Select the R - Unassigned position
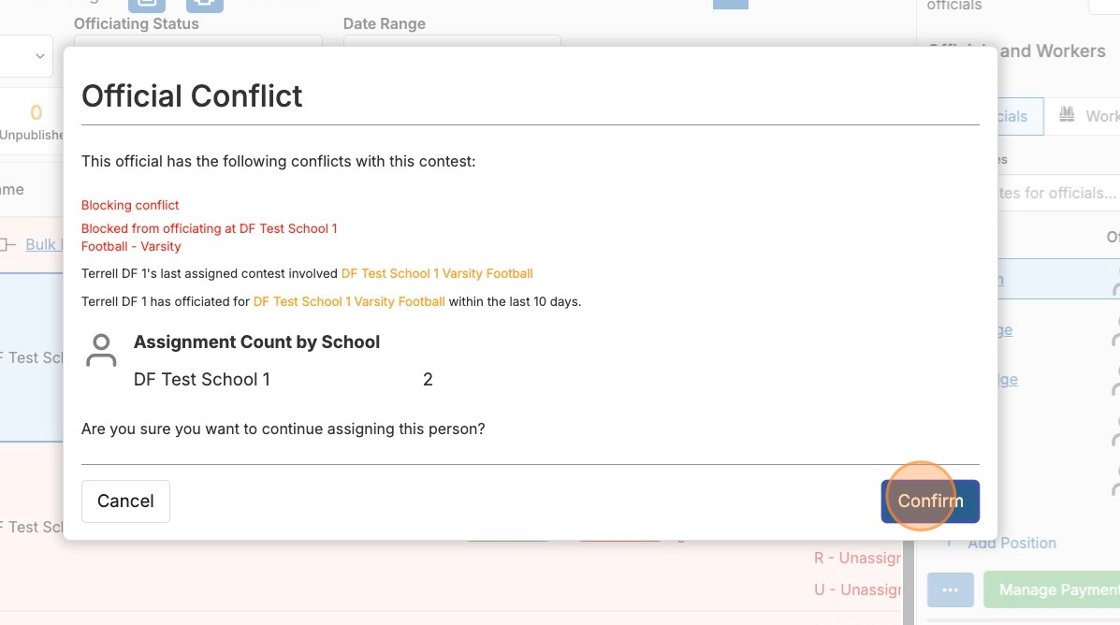The height and width of the screenshot is (625, 1120). (x=857, y=559)
